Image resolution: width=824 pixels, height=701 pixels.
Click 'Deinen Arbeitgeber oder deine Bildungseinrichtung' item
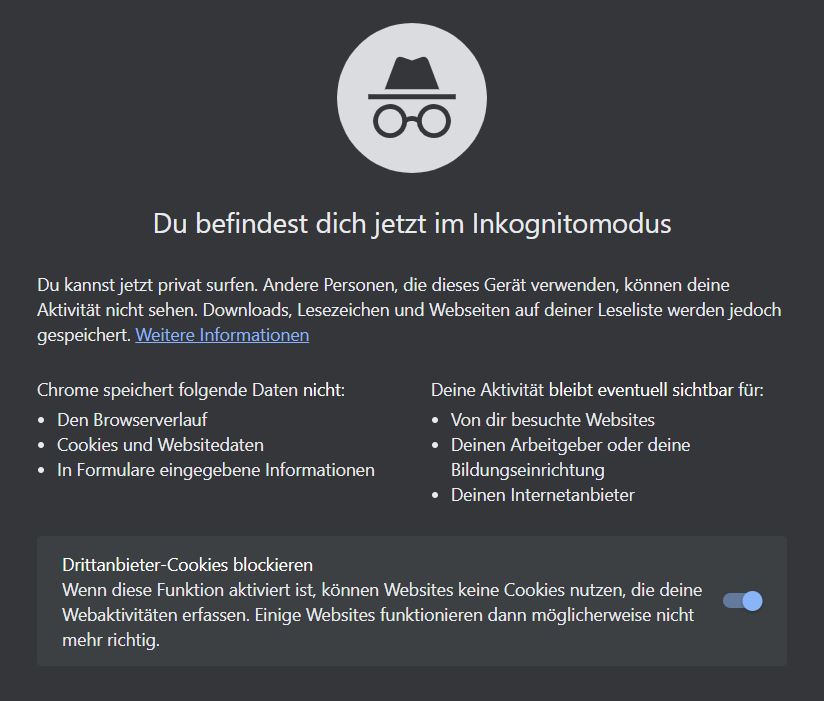coord(571,457)
